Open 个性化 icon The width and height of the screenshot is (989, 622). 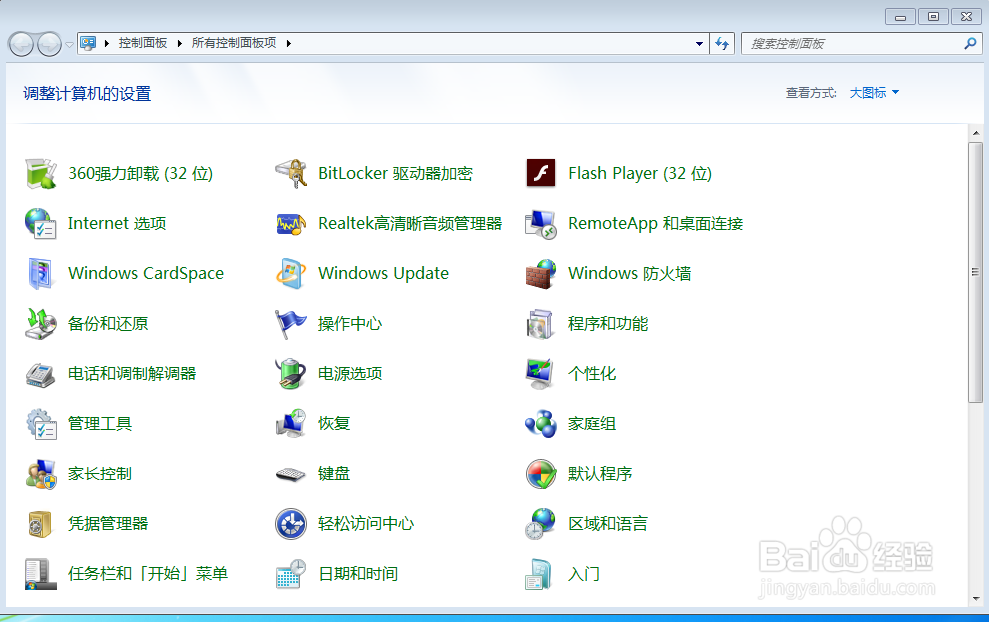(541, 373)
